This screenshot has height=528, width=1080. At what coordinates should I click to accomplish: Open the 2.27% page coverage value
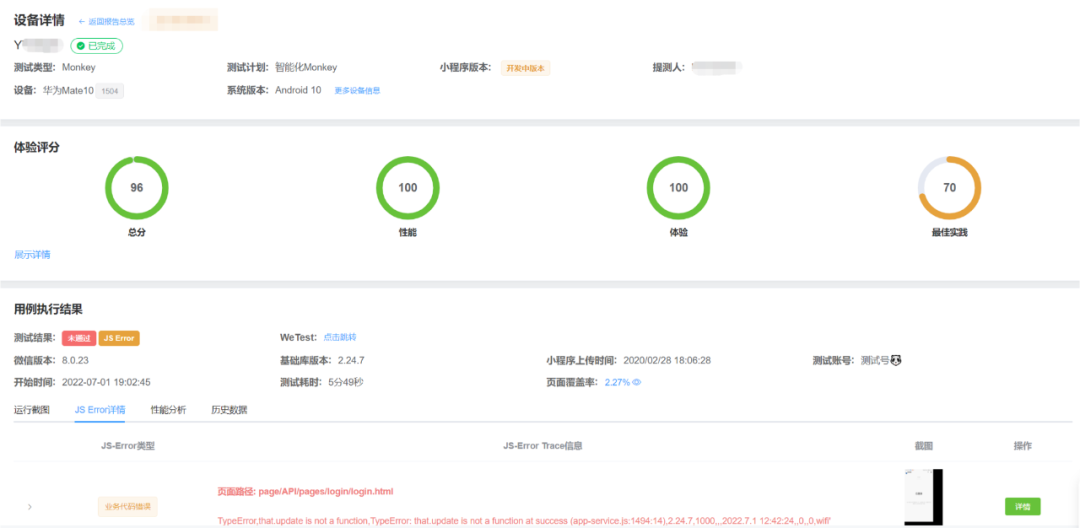(617, 382)
